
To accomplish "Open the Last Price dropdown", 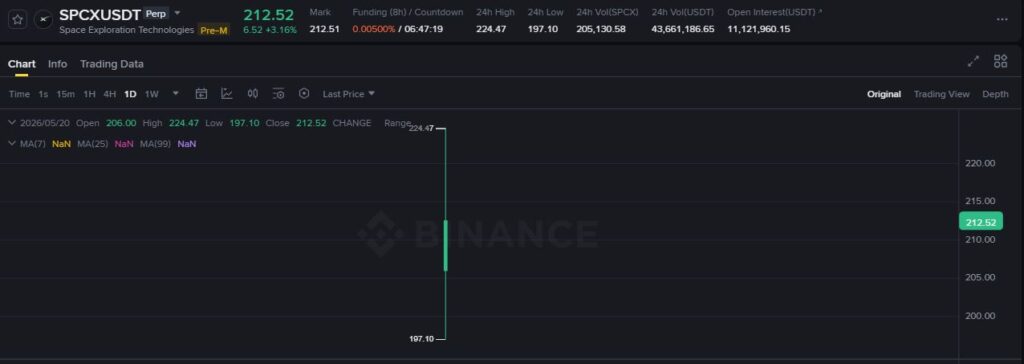I will [x=349, y=94].
